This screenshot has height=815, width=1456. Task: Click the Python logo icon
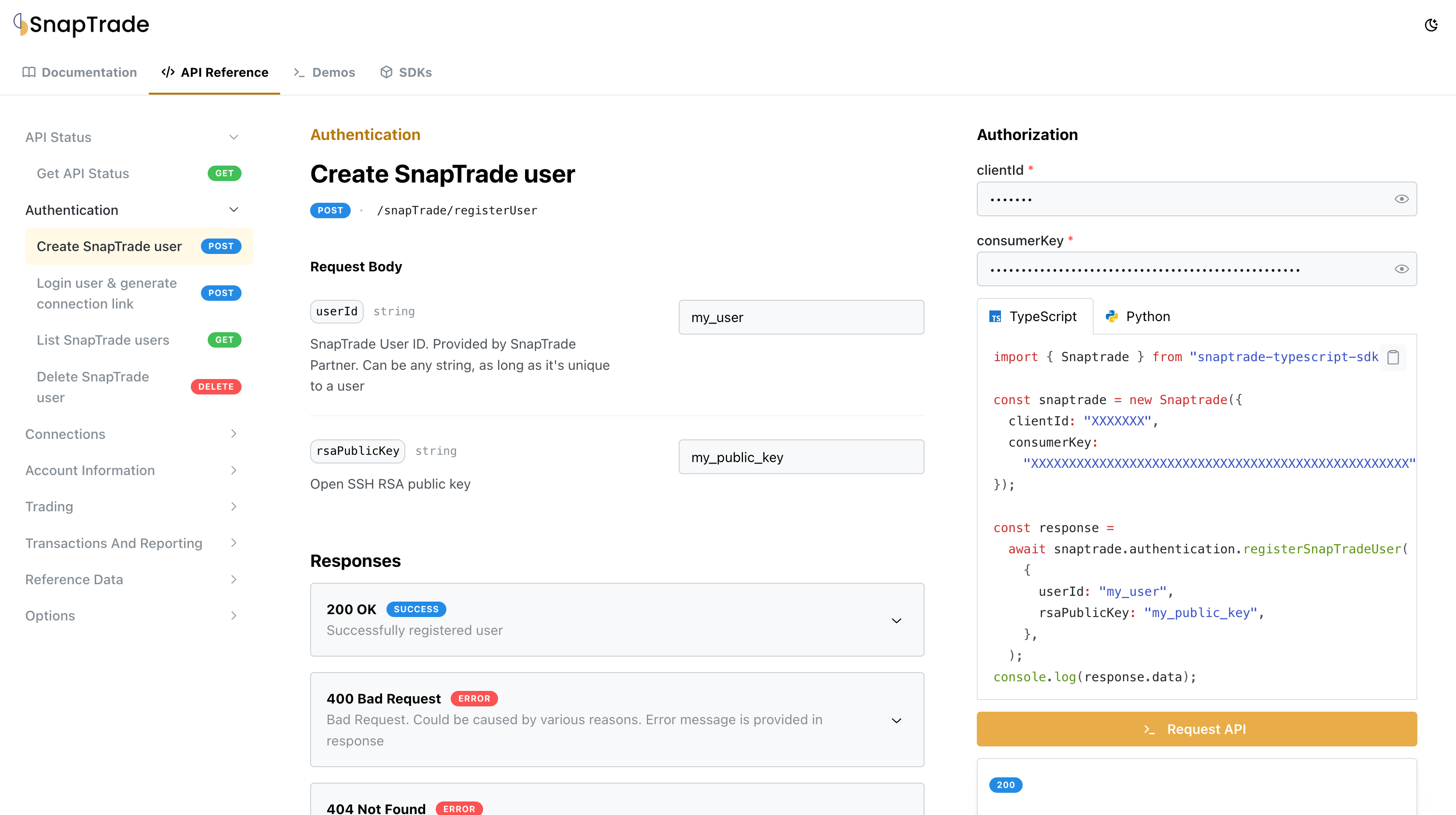[x=1112, y=316]
